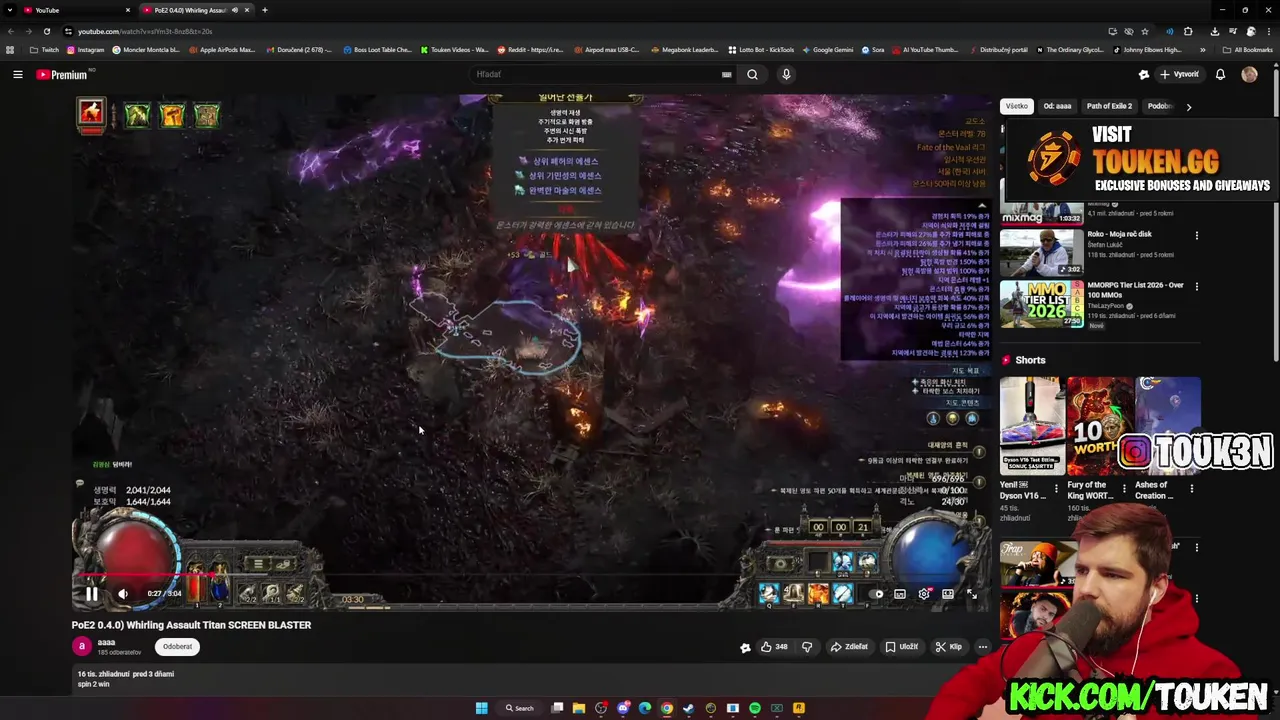Open the Twitch bookmark
This screenshot has width=1280, height=720.
[x=44, y=50]
